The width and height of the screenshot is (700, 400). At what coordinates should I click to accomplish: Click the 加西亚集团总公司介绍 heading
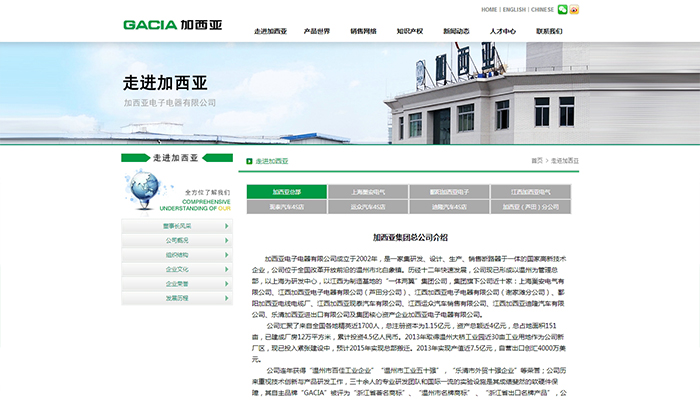(x=410, y=238)
